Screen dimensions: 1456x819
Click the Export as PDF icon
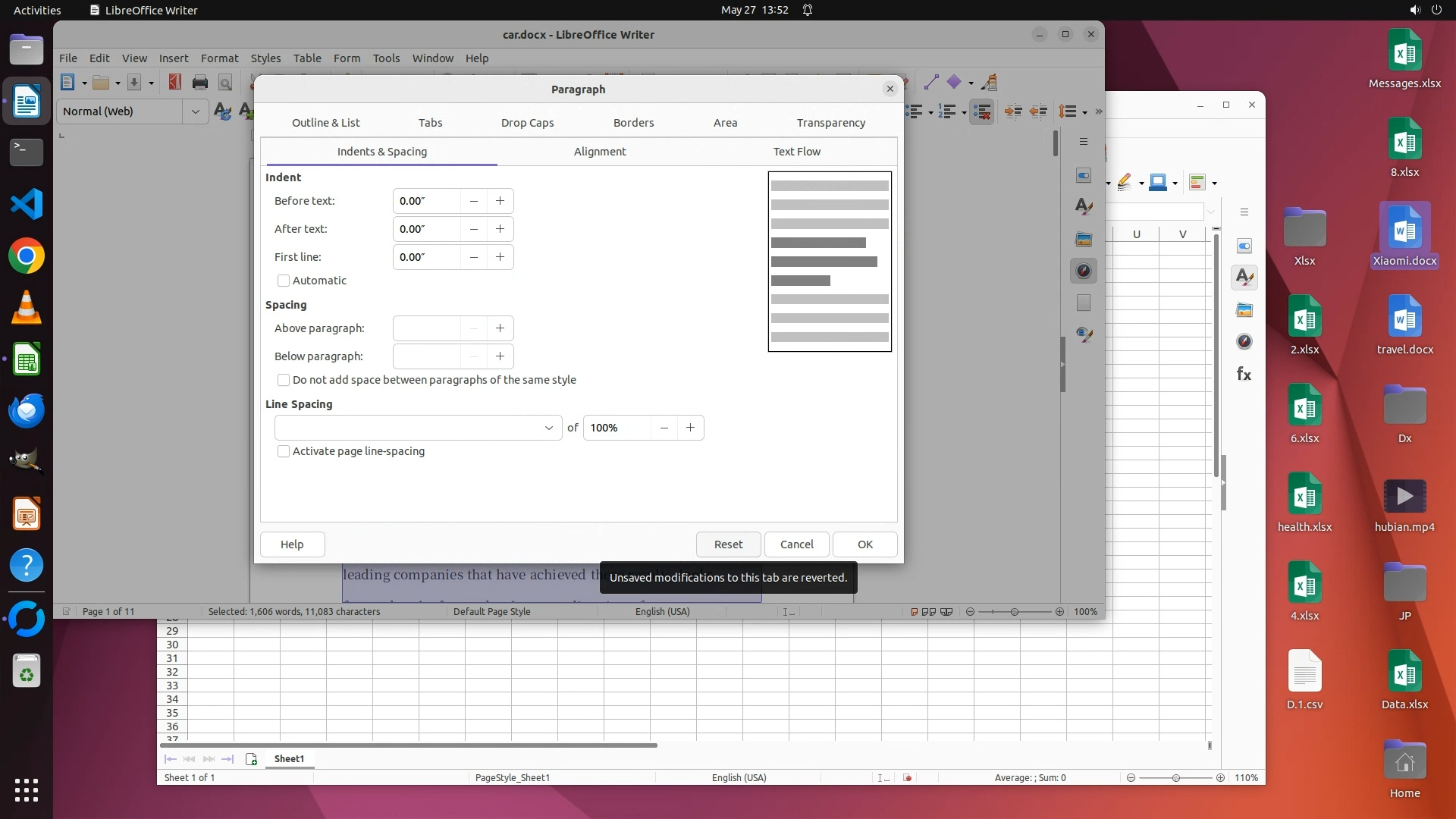coord(175,83)
